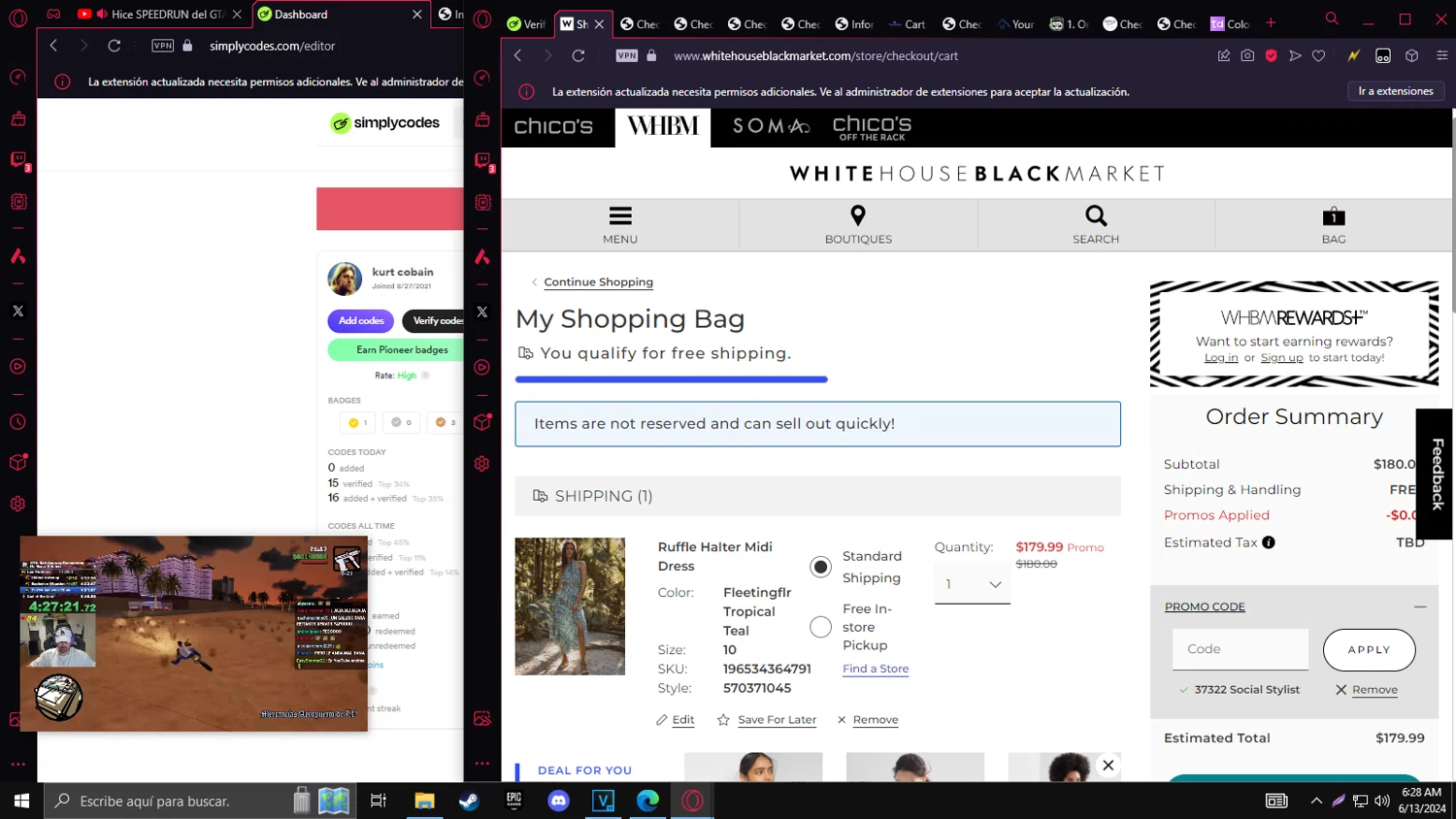Switch to the Chico's brand tab
Image resolution: width=1456 pixels, height=819 pixels.
point(553,126)
